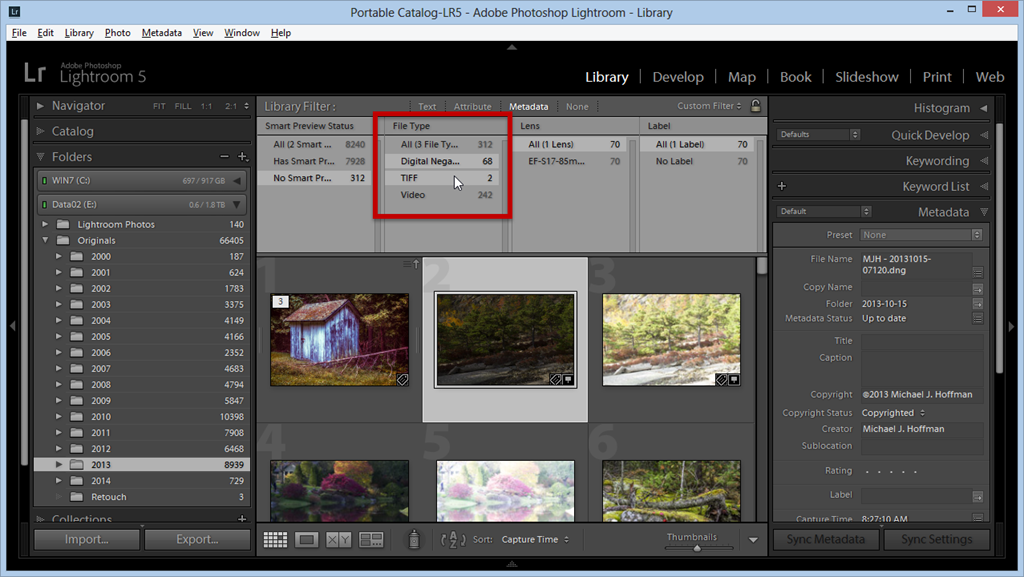
Task: Select the Text filter option
Action: pos(427,106)
